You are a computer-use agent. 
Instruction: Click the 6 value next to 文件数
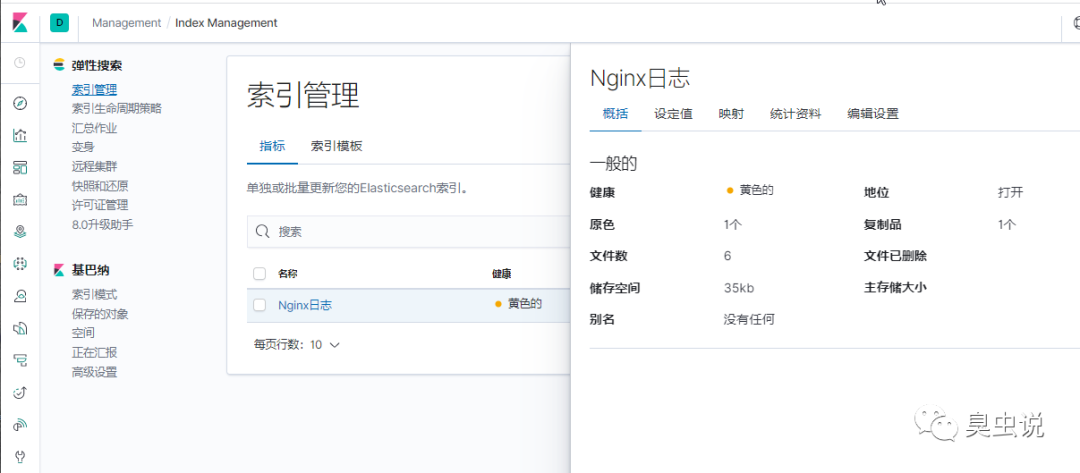pyautogui.click(x=727, y=256)
